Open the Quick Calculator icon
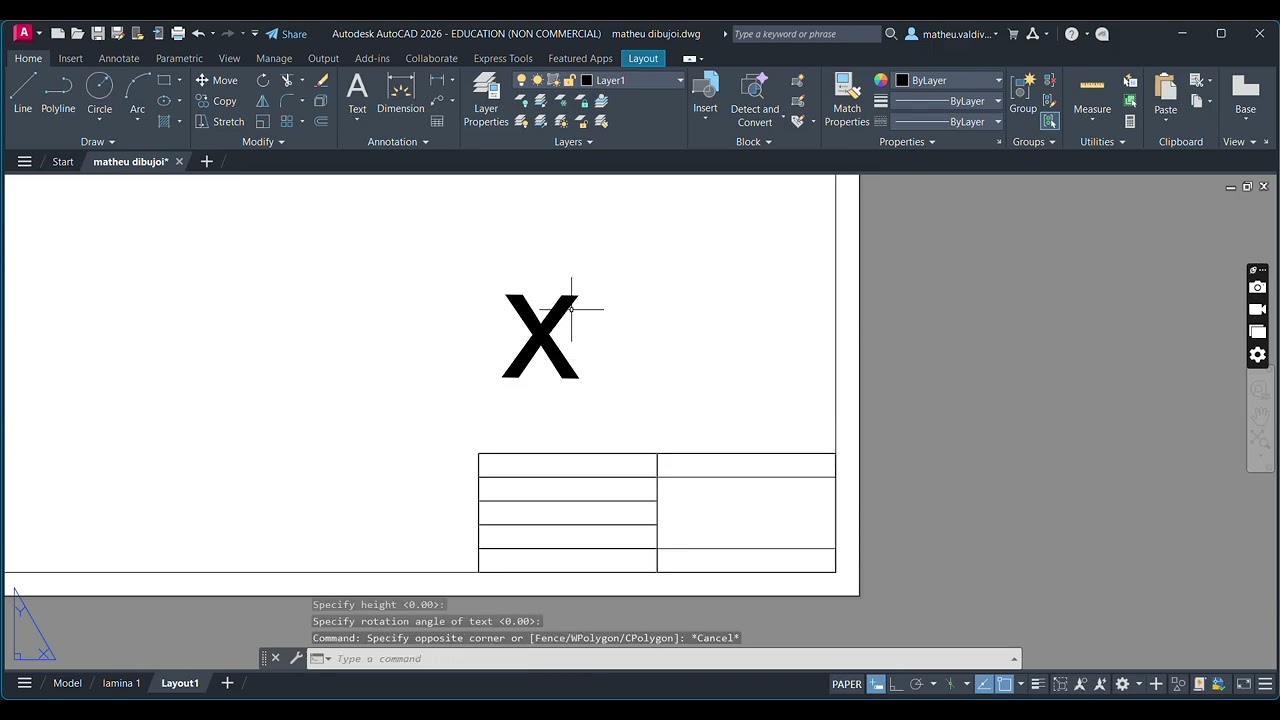 (1130, 122)
